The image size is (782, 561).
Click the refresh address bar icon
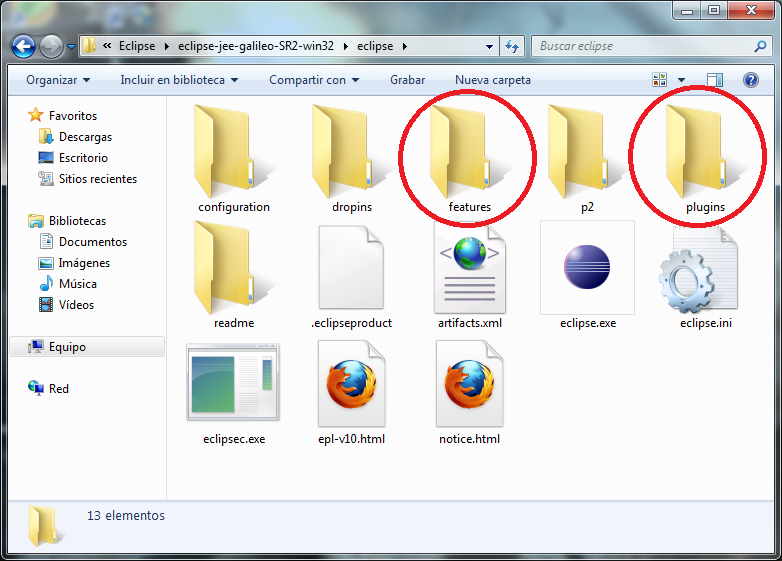pos(512,46)
